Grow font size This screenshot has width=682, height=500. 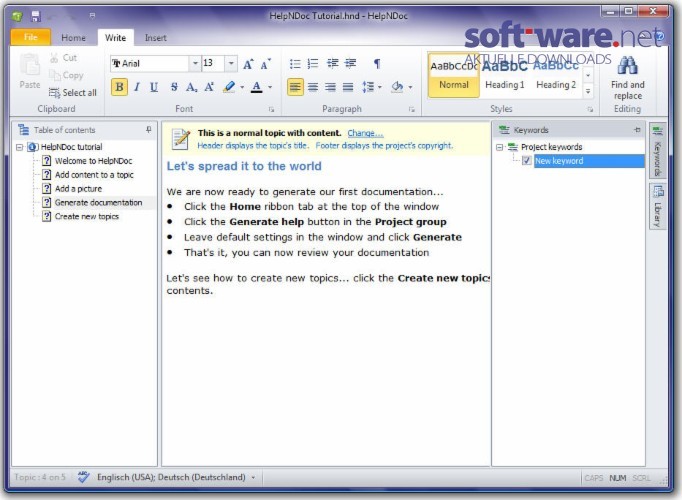(x=248, y=64)
